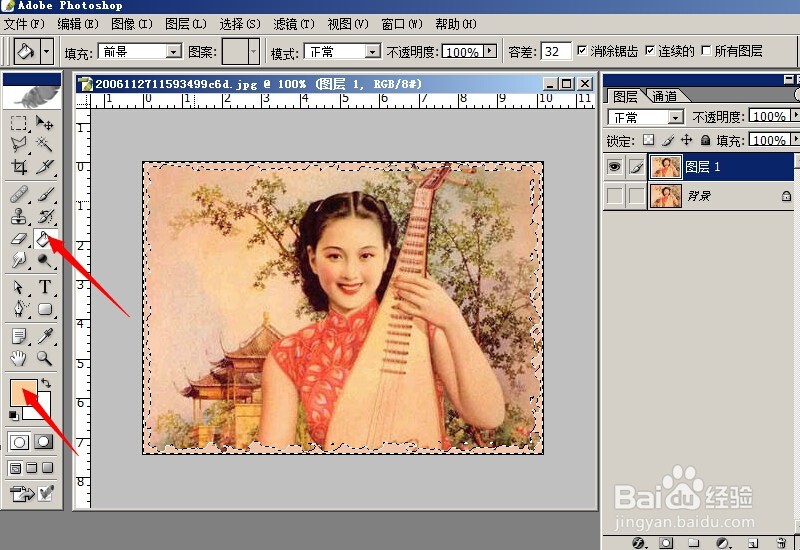800x550 pixels.
Task: Open the tool preset picker arrow
Action: [47, 51]
